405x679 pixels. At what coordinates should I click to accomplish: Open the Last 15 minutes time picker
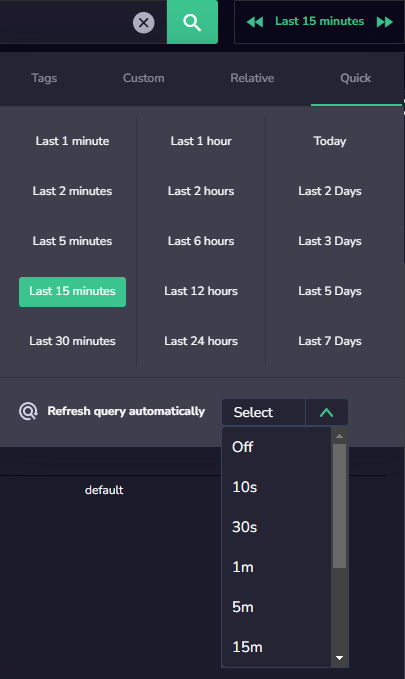(x=320, y=21)
